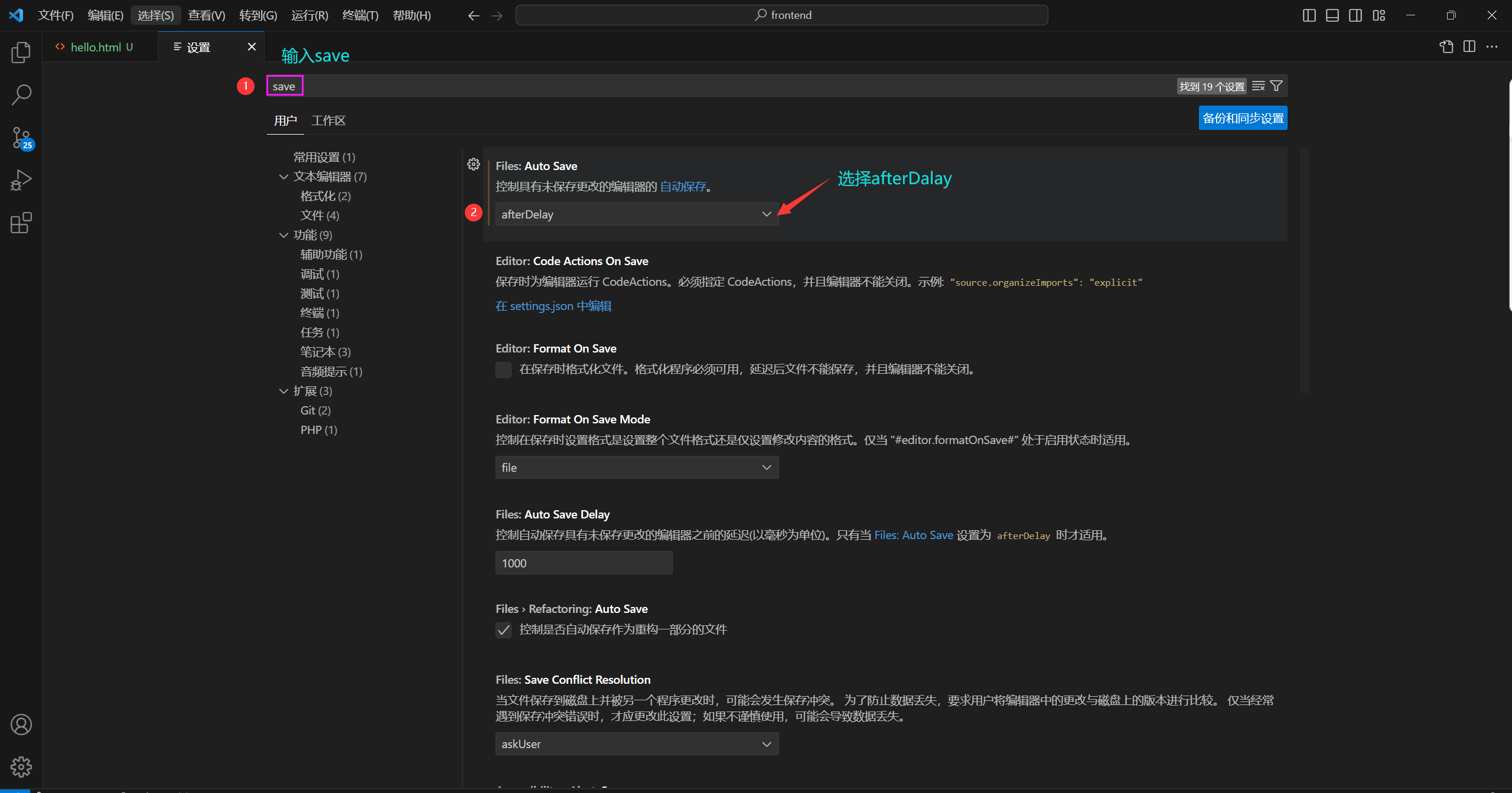The height and width of the screenshot is (793, 1512).
Task: Select 终端 (1) tree item
Action: tap(320, 313)
